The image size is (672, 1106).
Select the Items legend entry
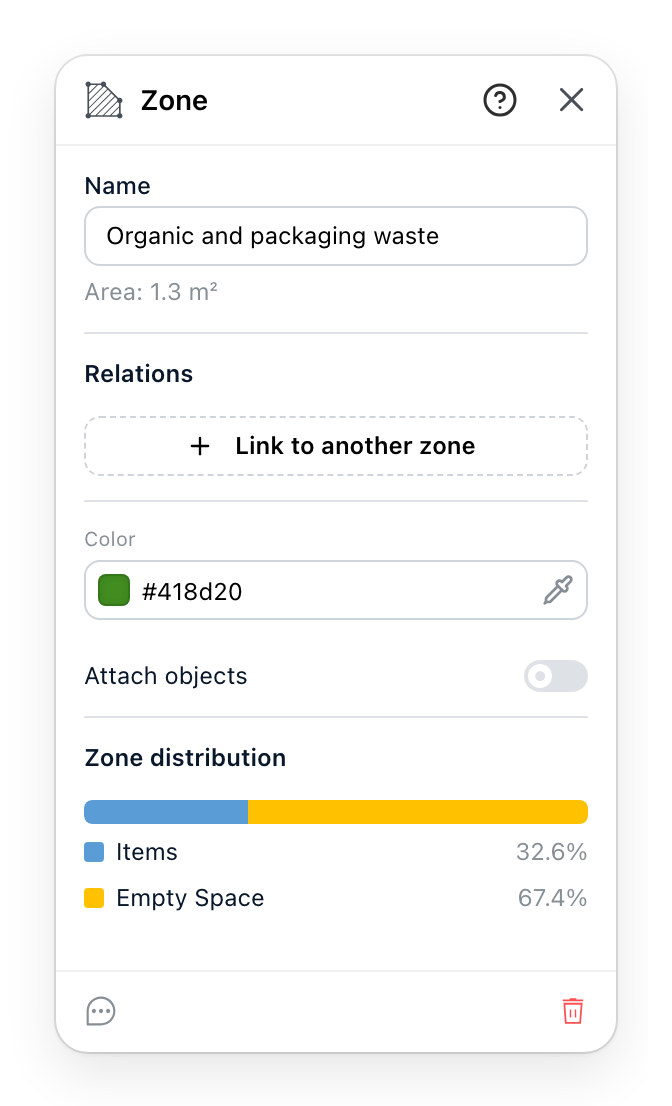[x=336, y=852]
